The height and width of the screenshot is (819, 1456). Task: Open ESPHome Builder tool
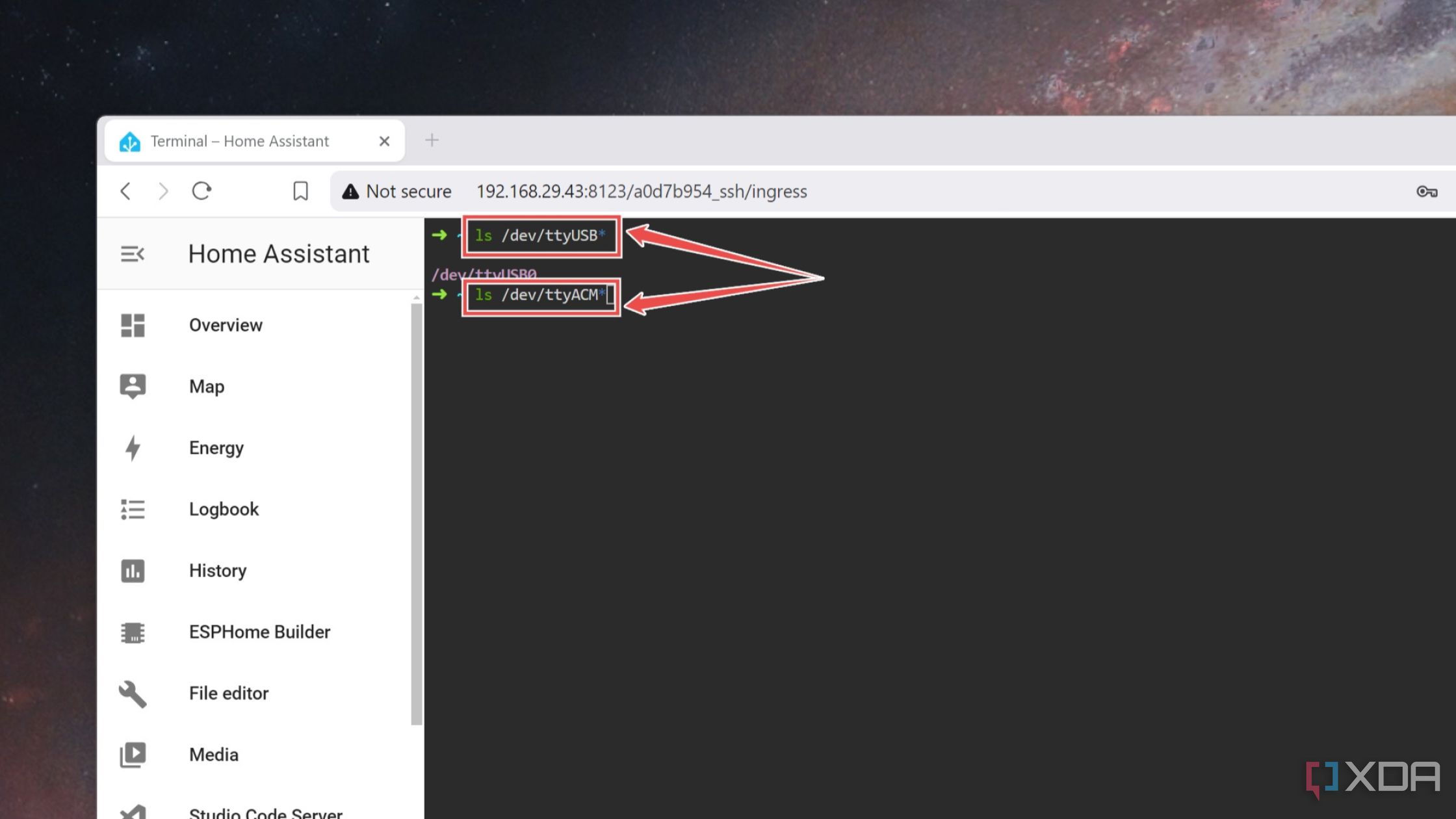coord(259,631)
